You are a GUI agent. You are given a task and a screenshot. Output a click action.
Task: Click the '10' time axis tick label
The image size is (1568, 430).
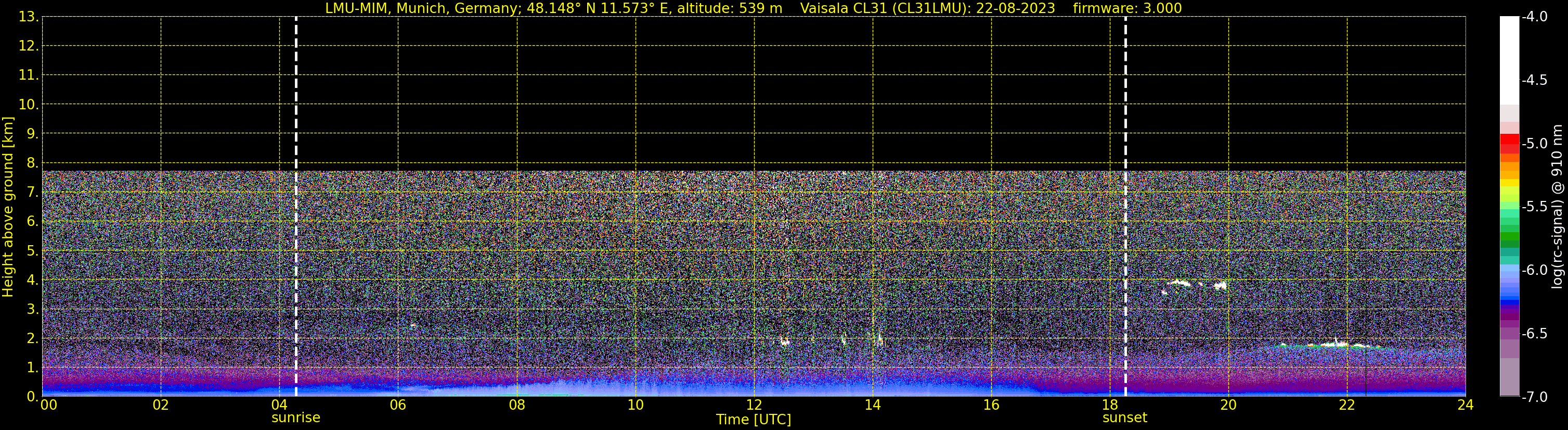tap(636, 405)
